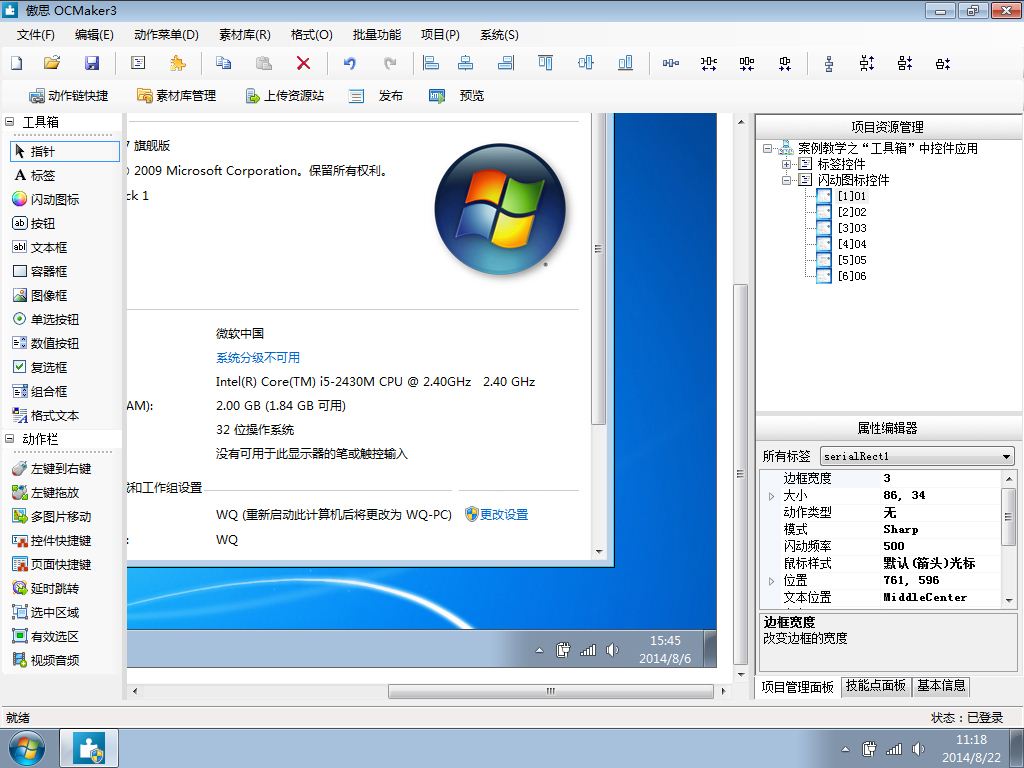Collapse the 动作栏 action bar section
The image size is (1024, 768).
click(x=10, y=439)
